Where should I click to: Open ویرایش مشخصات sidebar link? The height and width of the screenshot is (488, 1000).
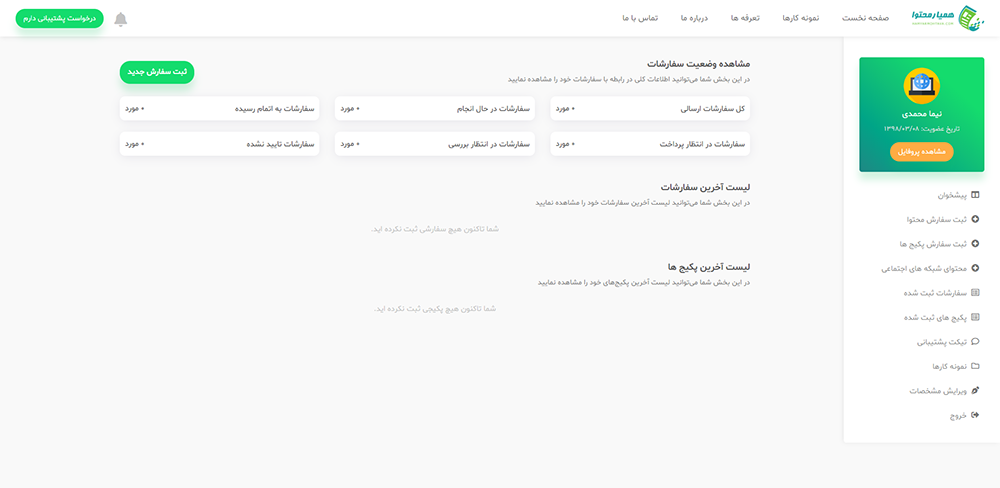click(x=938, y=390)
